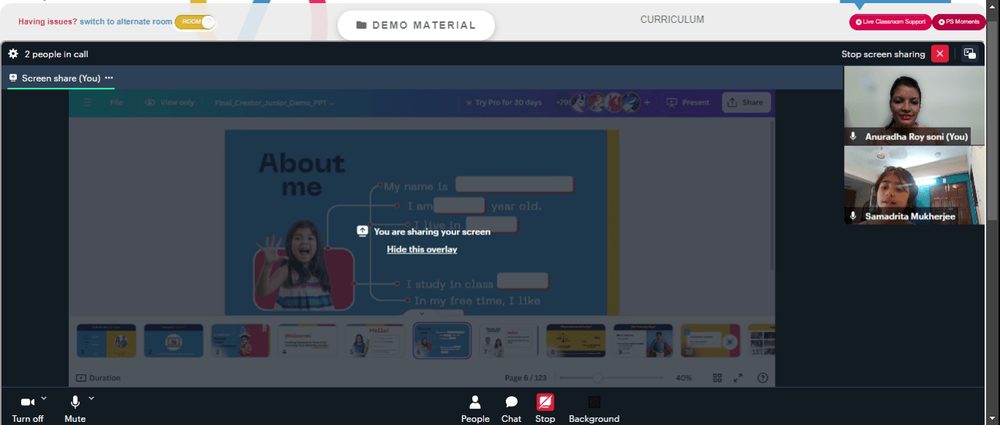Click the Duration button

point(98,378)
